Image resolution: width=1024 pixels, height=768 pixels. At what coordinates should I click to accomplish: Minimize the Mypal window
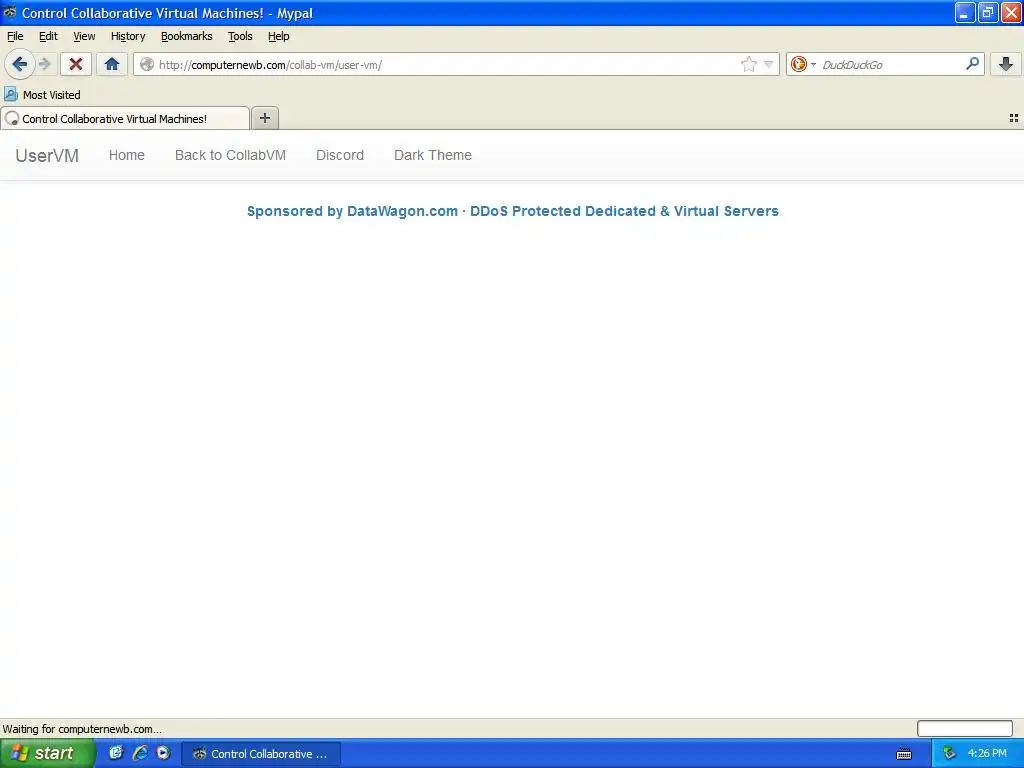(x=965, y=12)
